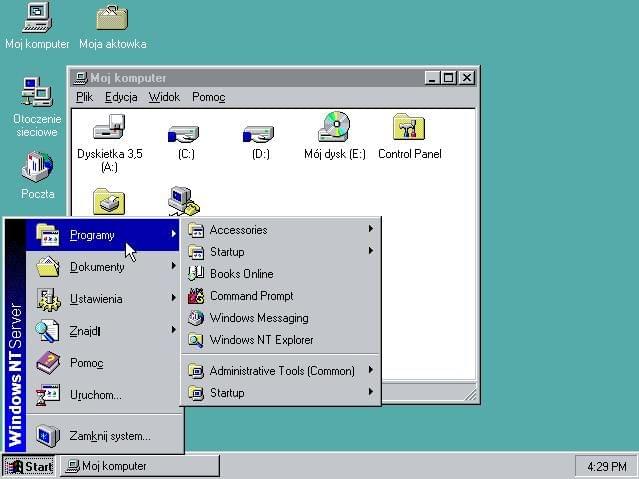Select the Otoczenie sieciowe desktop icon
The height and width of the screenshot is (479, 639).
tap(37, 93)
